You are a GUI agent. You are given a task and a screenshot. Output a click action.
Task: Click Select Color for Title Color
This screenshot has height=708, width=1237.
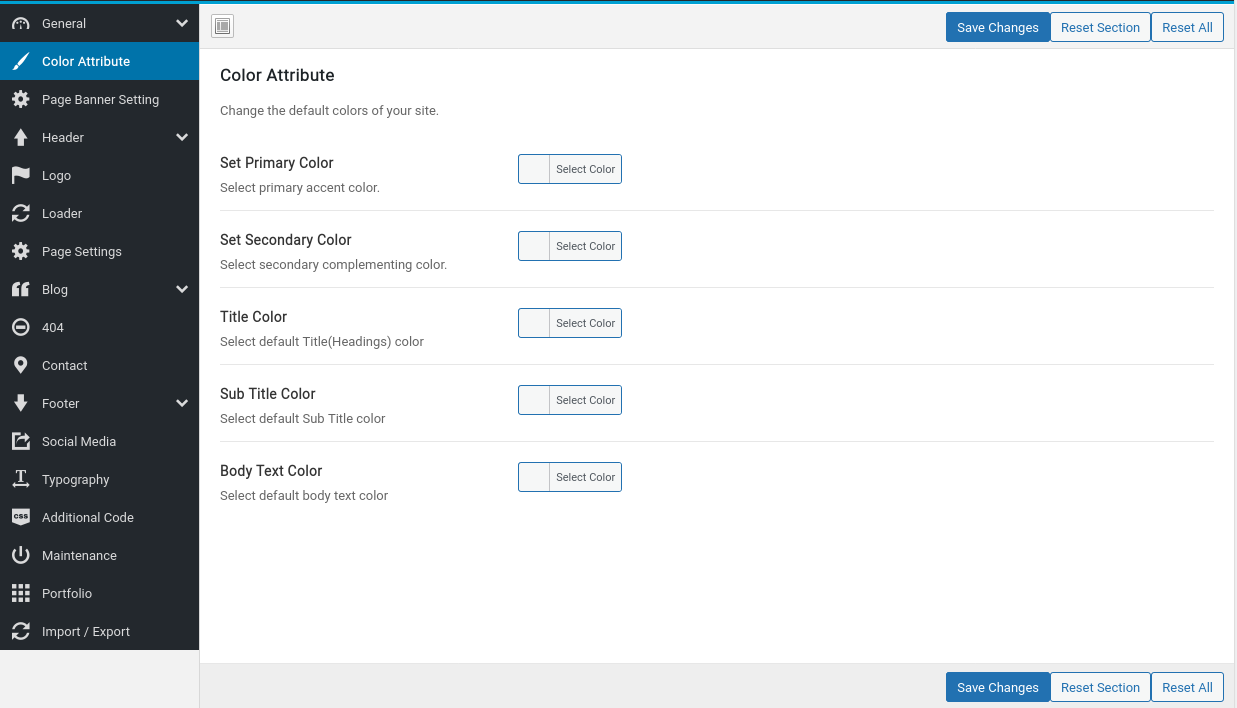click(x=585, y=323)
